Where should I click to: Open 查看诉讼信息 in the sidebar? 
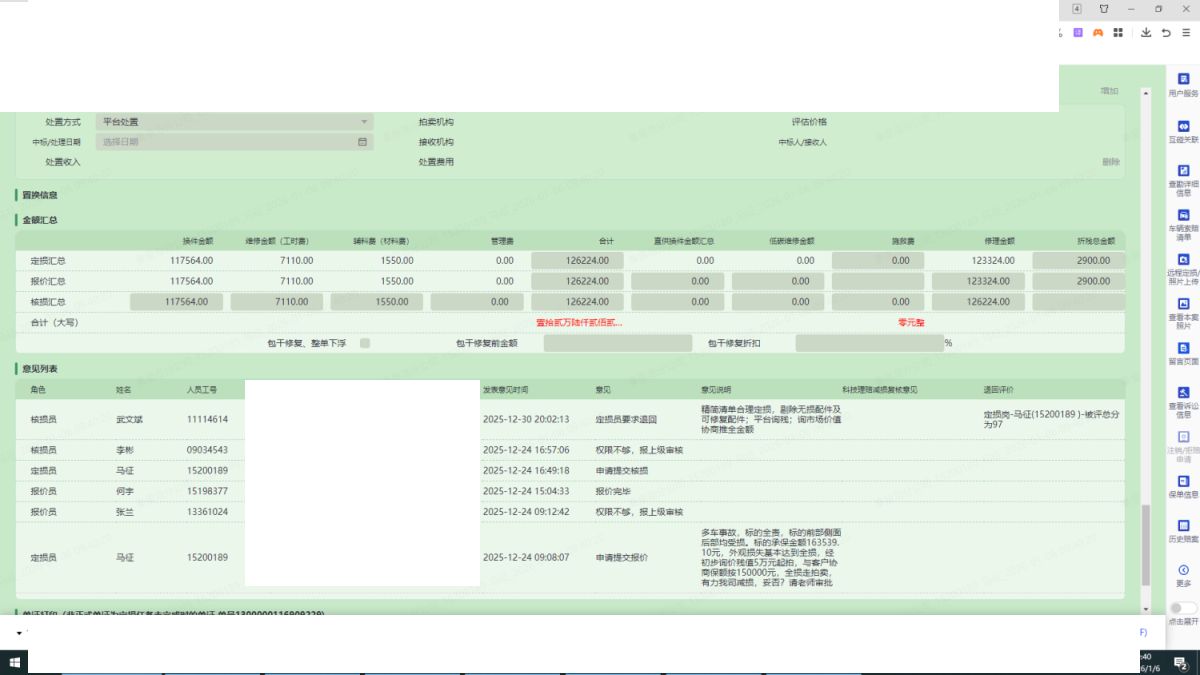(1183, 393)
